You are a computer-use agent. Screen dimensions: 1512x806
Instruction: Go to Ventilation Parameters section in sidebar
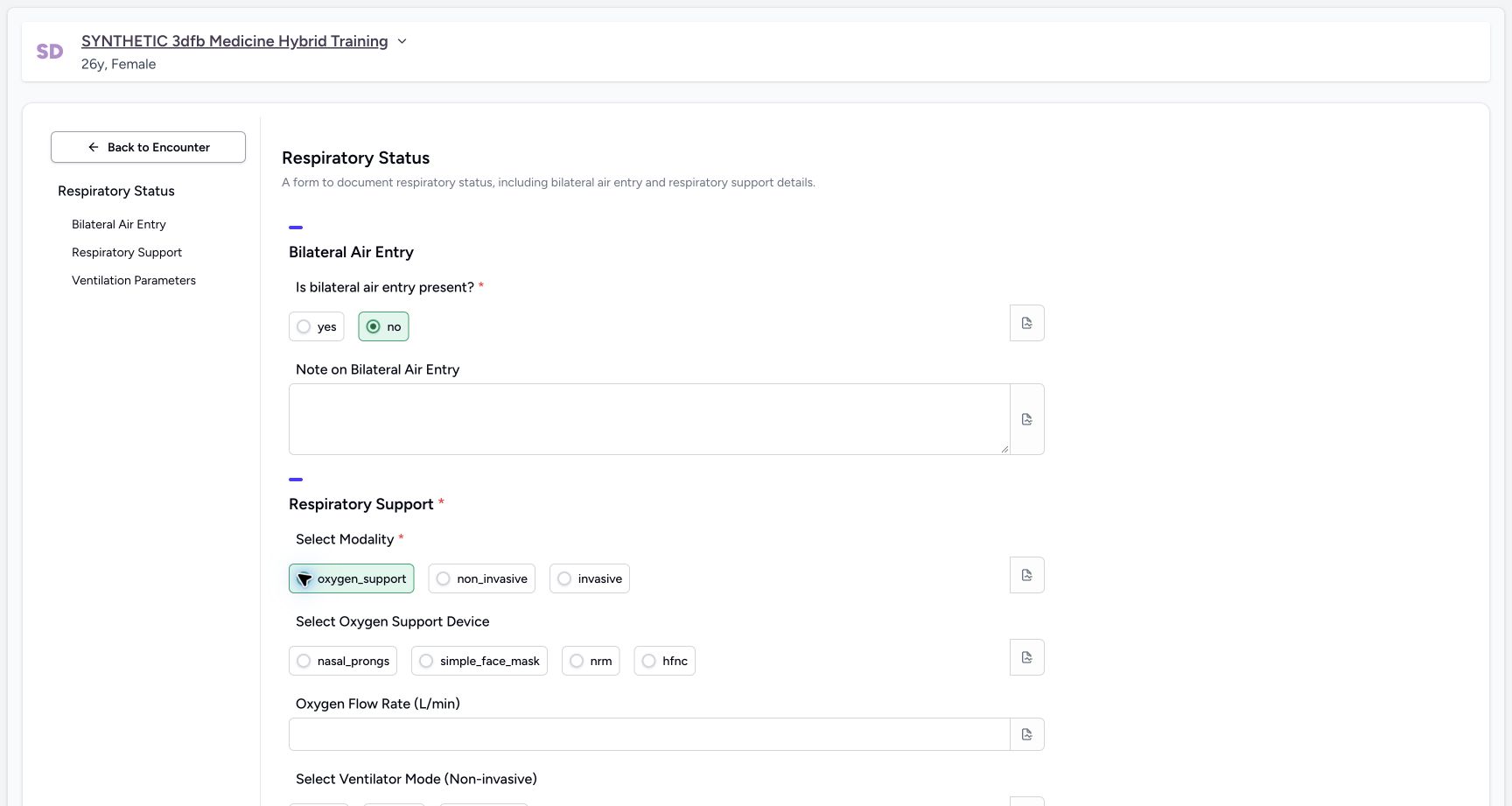coord(134,280)
